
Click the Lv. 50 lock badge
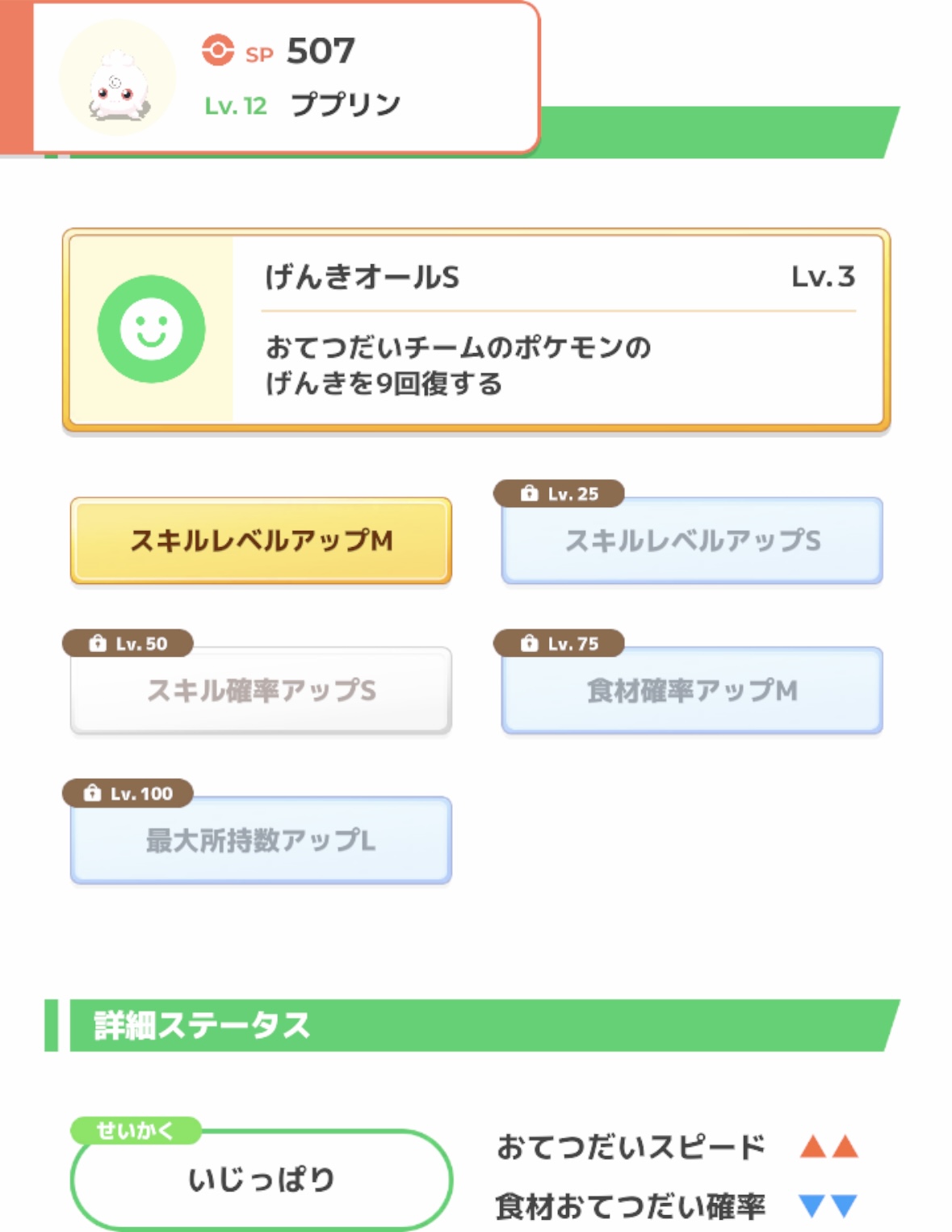pos(128,644)
